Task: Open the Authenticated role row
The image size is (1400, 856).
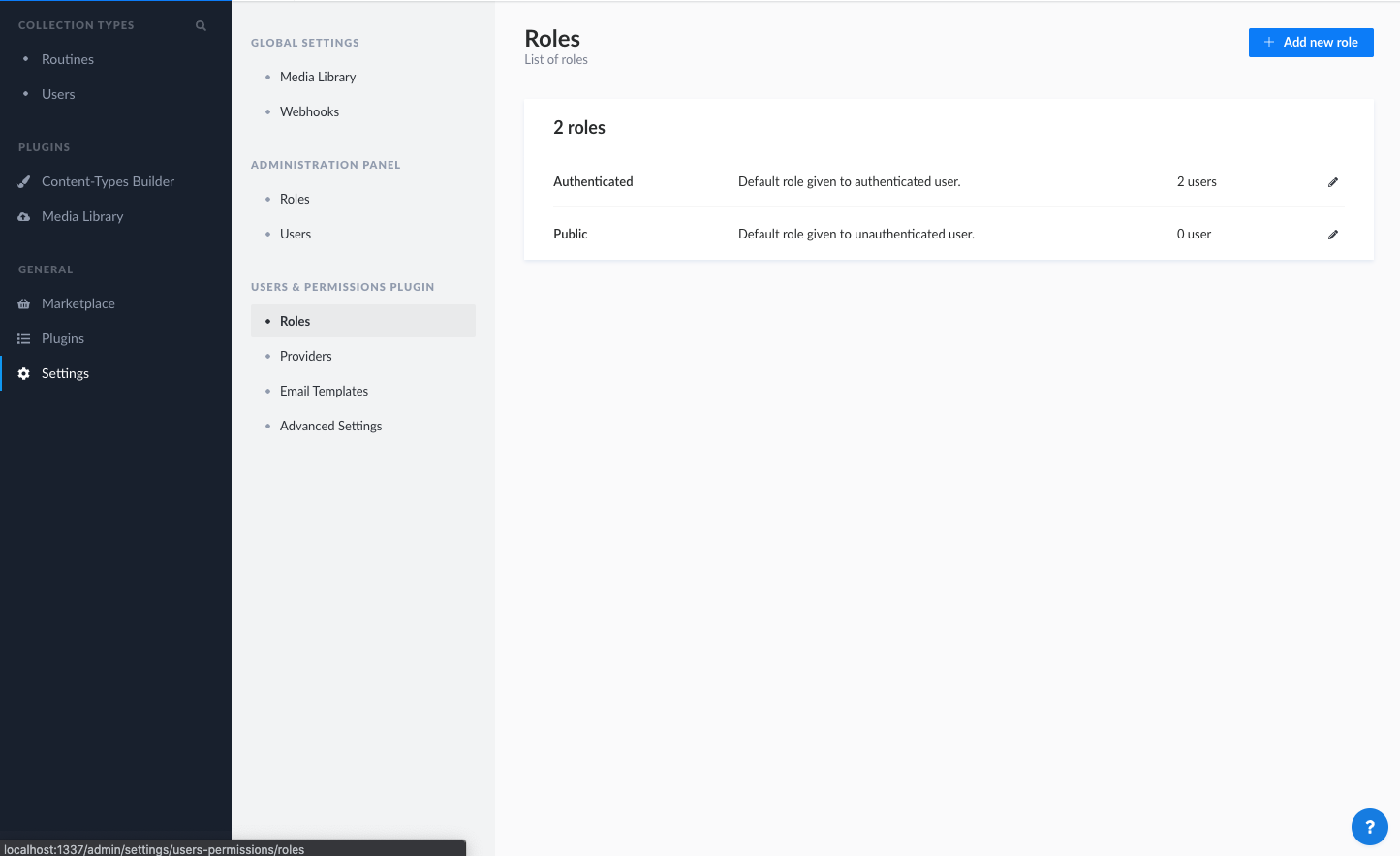Action: (x=593, y=181)
